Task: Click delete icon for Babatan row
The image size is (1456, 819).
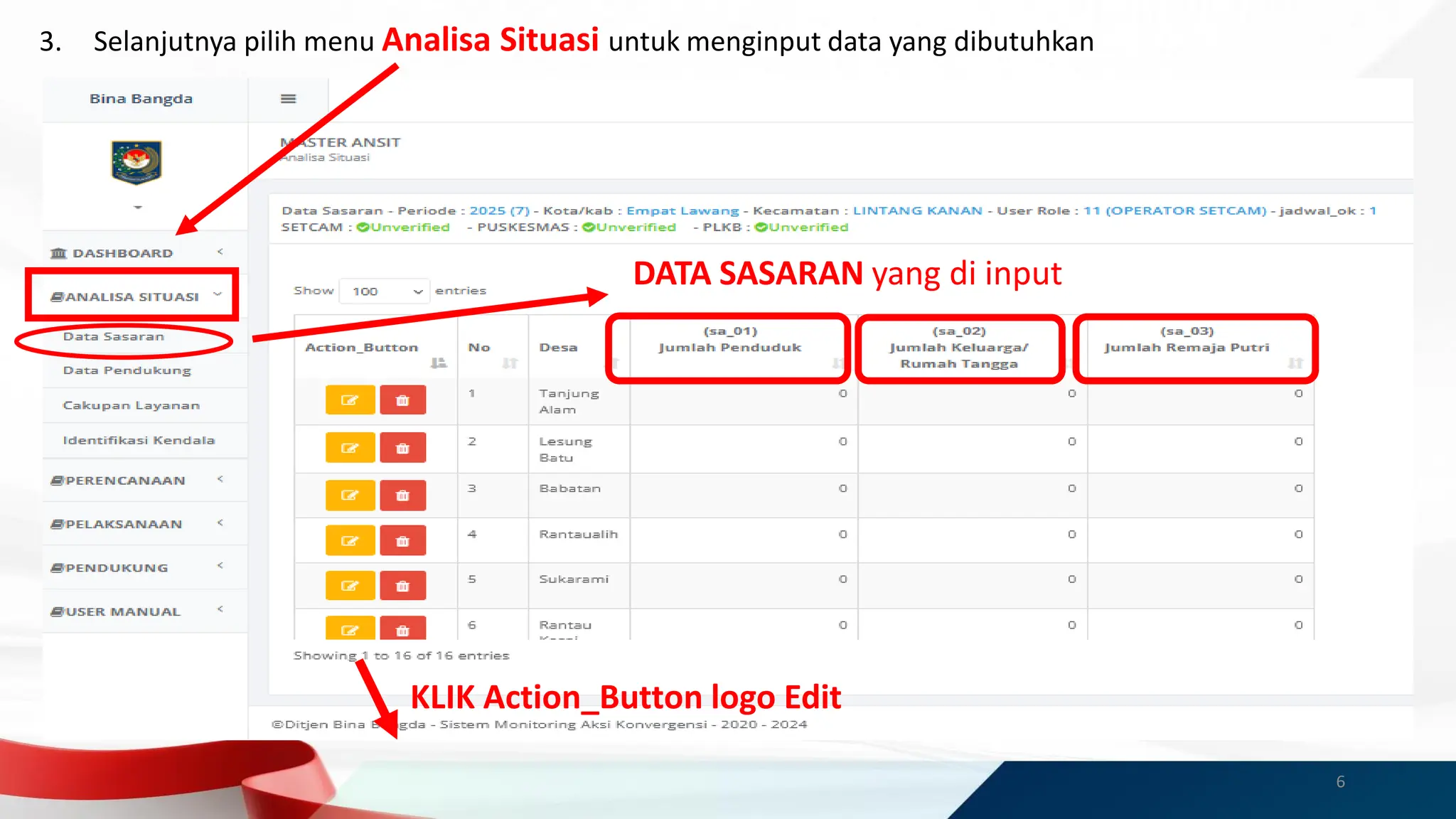Action: click(402, 496)
